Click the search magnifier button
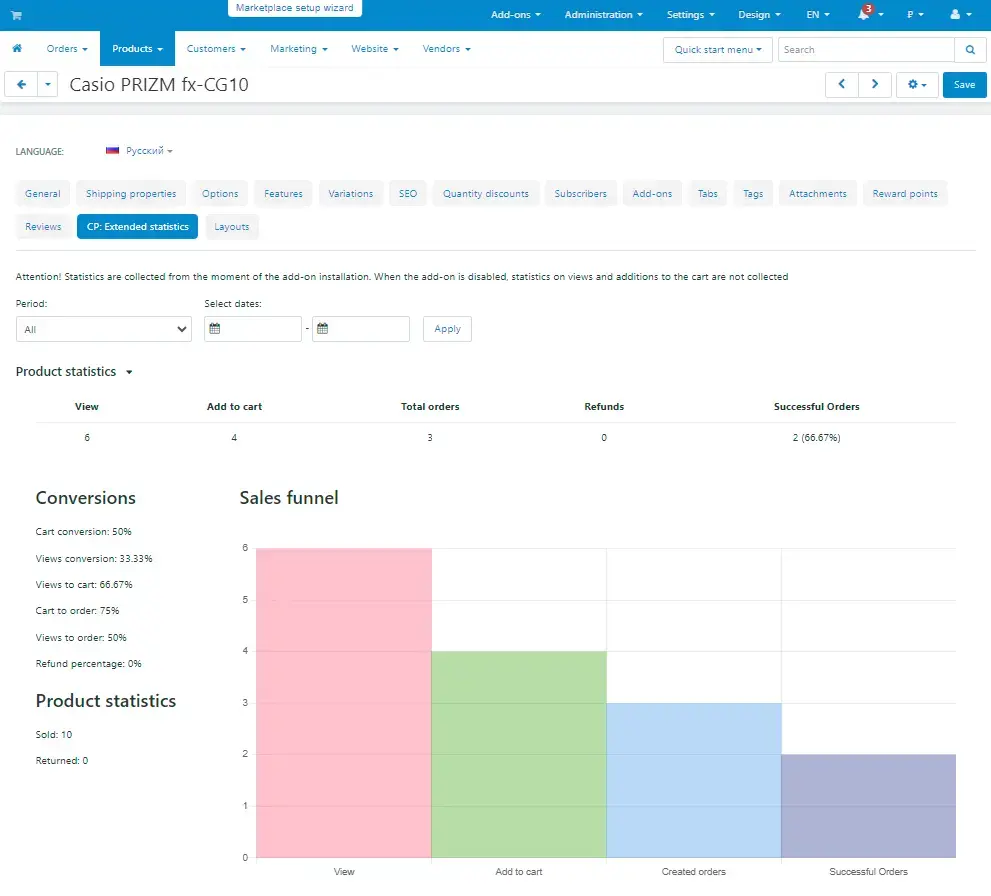 point(969,49)
